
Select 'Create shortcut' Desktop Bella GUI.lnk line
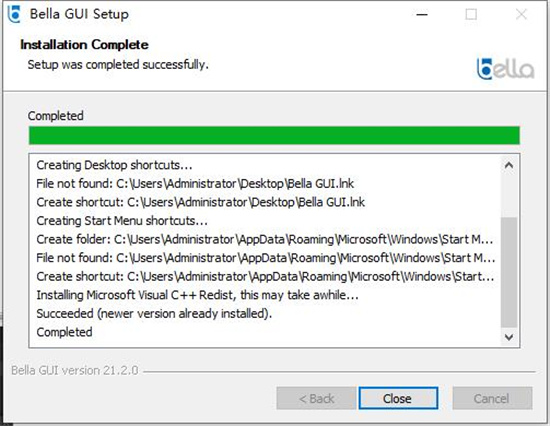coord(200,202)
